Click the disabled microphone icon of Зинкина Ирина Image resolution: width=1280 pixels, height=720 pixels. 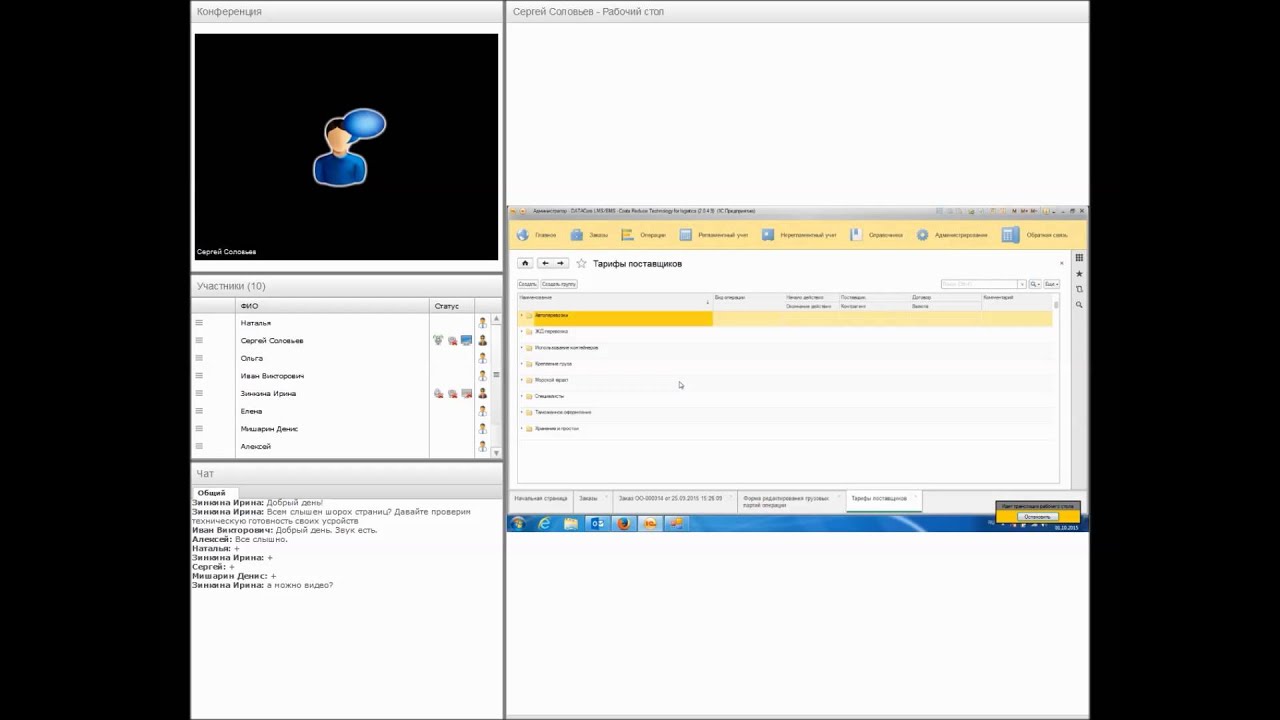pyautogui.click(x=438, y=393)
